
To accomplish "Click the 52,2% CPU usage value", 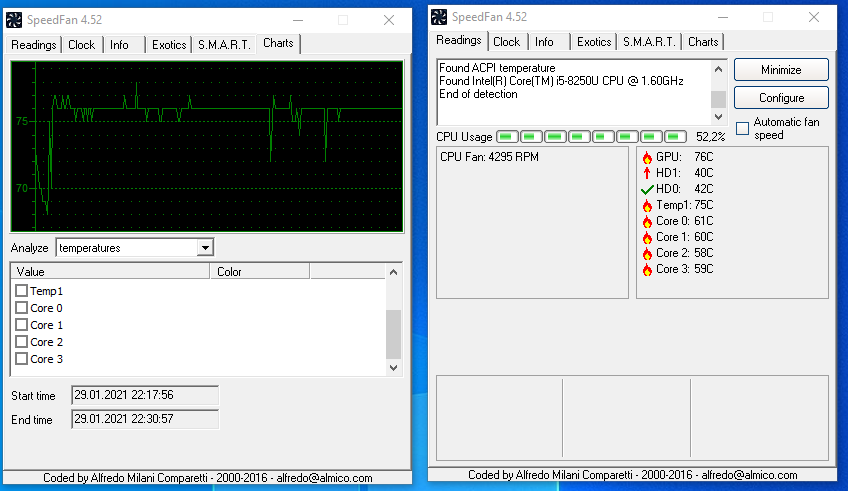I will (x=711, y=137).
